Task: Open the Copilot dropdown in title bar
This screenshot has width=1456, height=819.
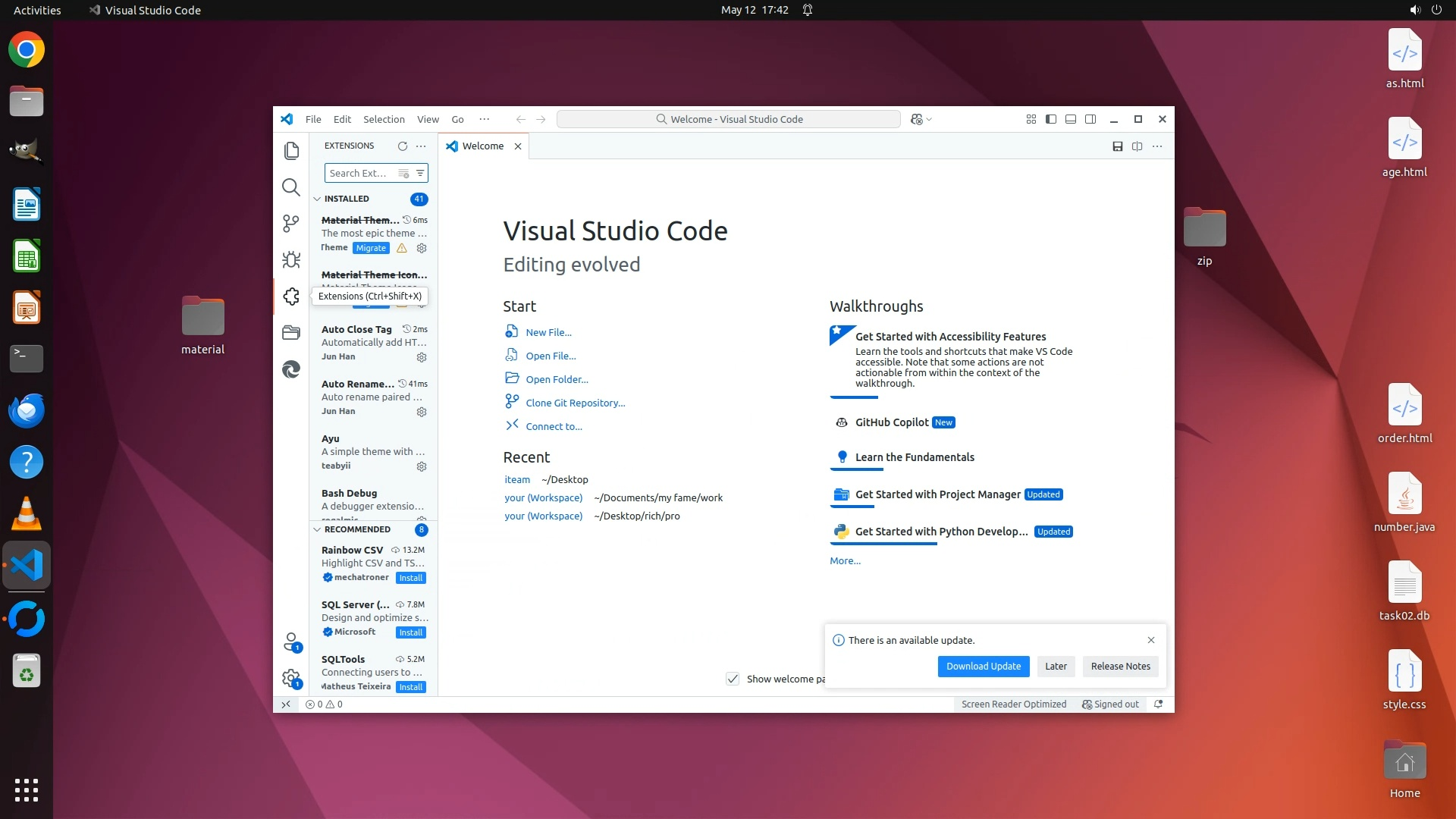Action: tap(921, 119)
